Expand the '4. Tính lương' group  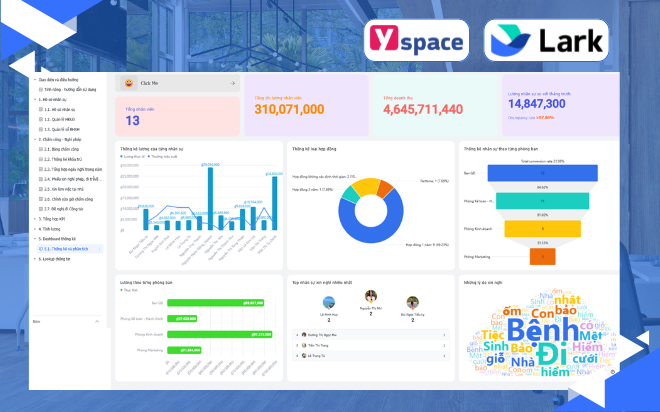[x=35, y=229]
